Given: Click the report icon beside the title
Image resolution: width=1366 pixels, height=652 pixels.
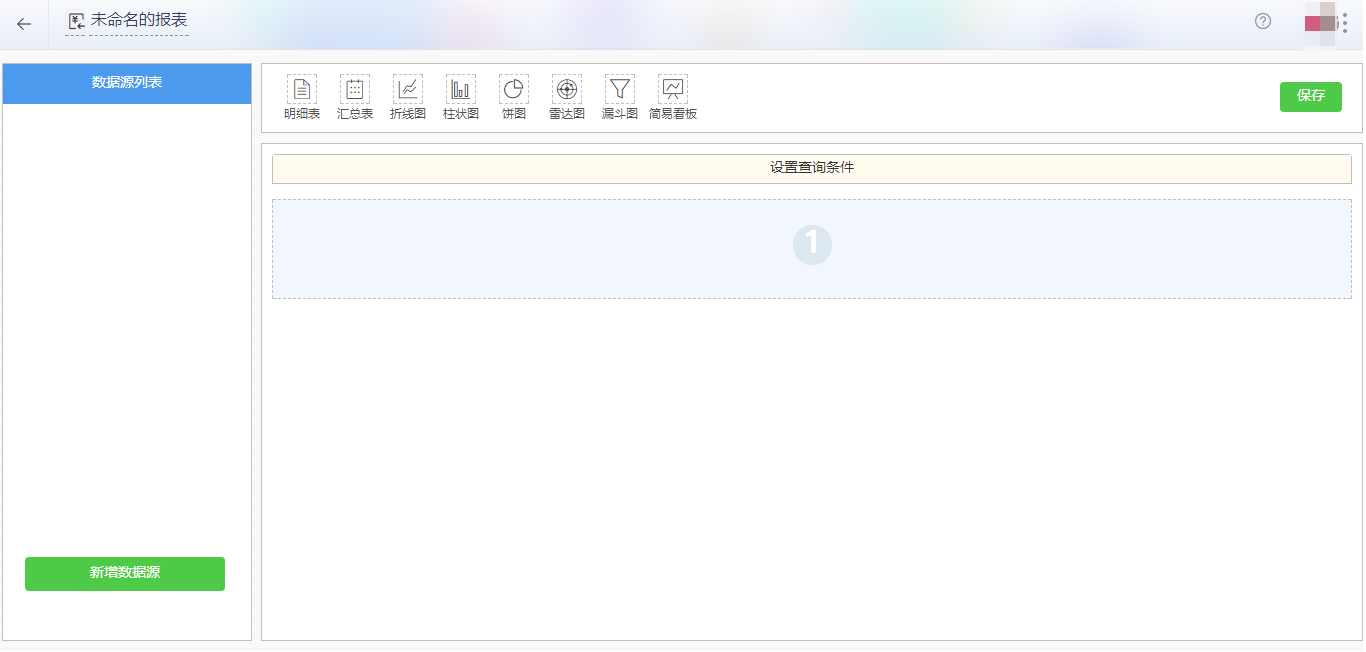Looking at the screenshot, I should coord(75,19).
